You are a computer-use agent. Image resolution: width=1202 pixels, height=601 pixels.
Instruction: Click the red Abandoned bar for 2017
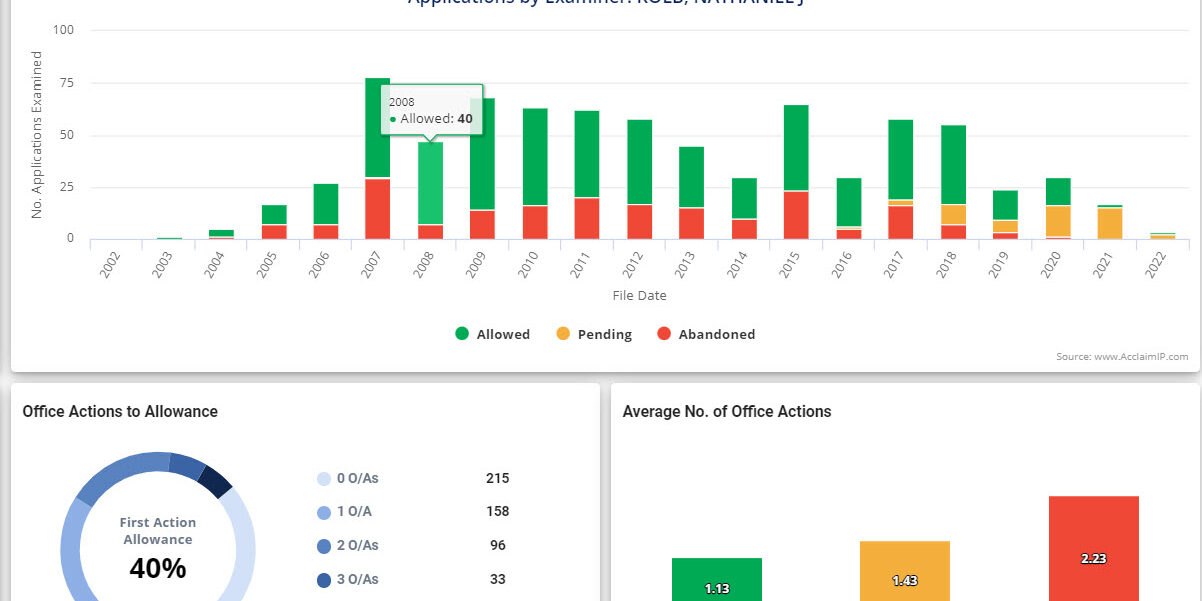tap(901, 222)
